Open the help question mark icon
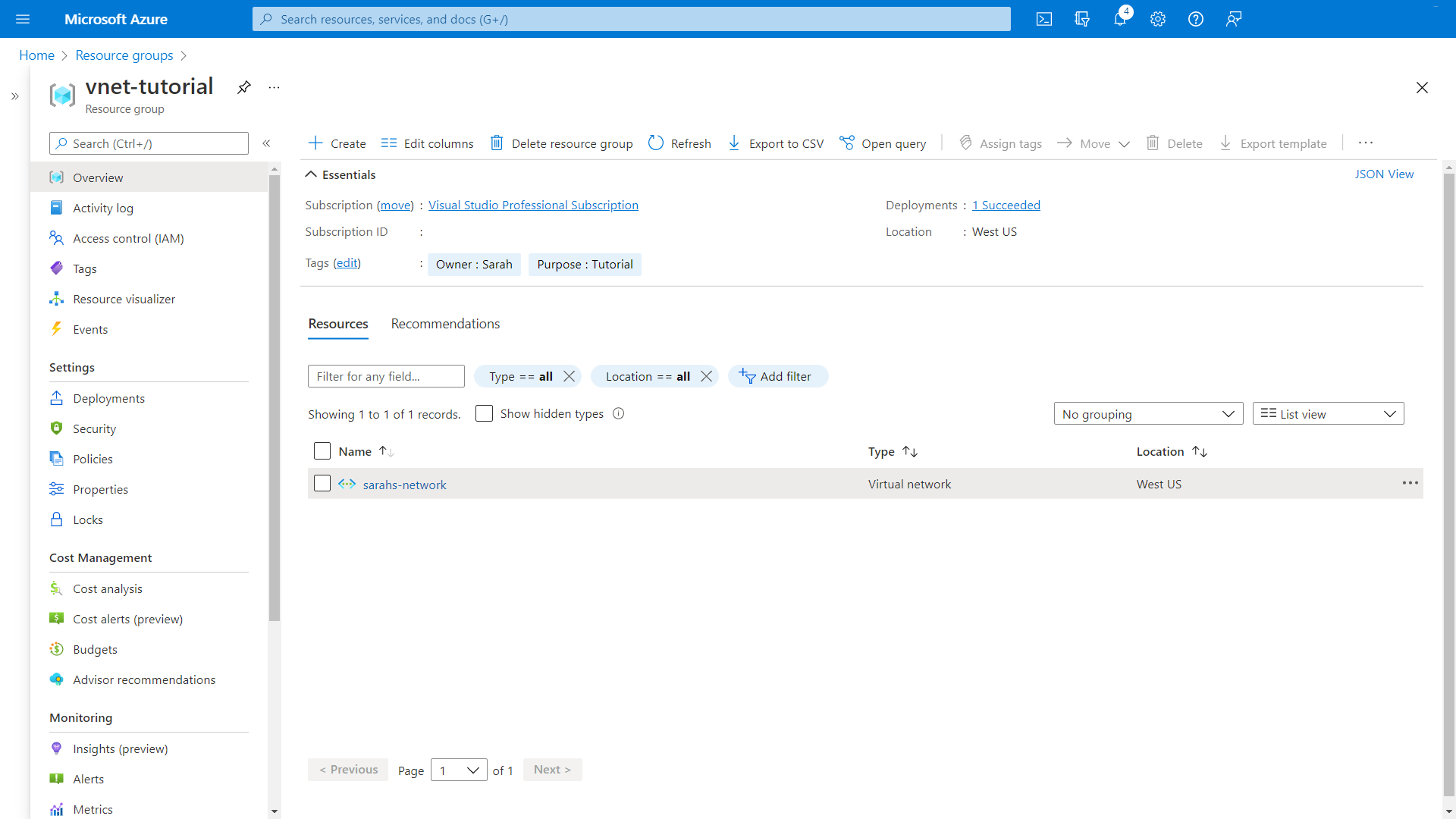The width and height of the screenshot is (1456, 819). [1196, 19]
